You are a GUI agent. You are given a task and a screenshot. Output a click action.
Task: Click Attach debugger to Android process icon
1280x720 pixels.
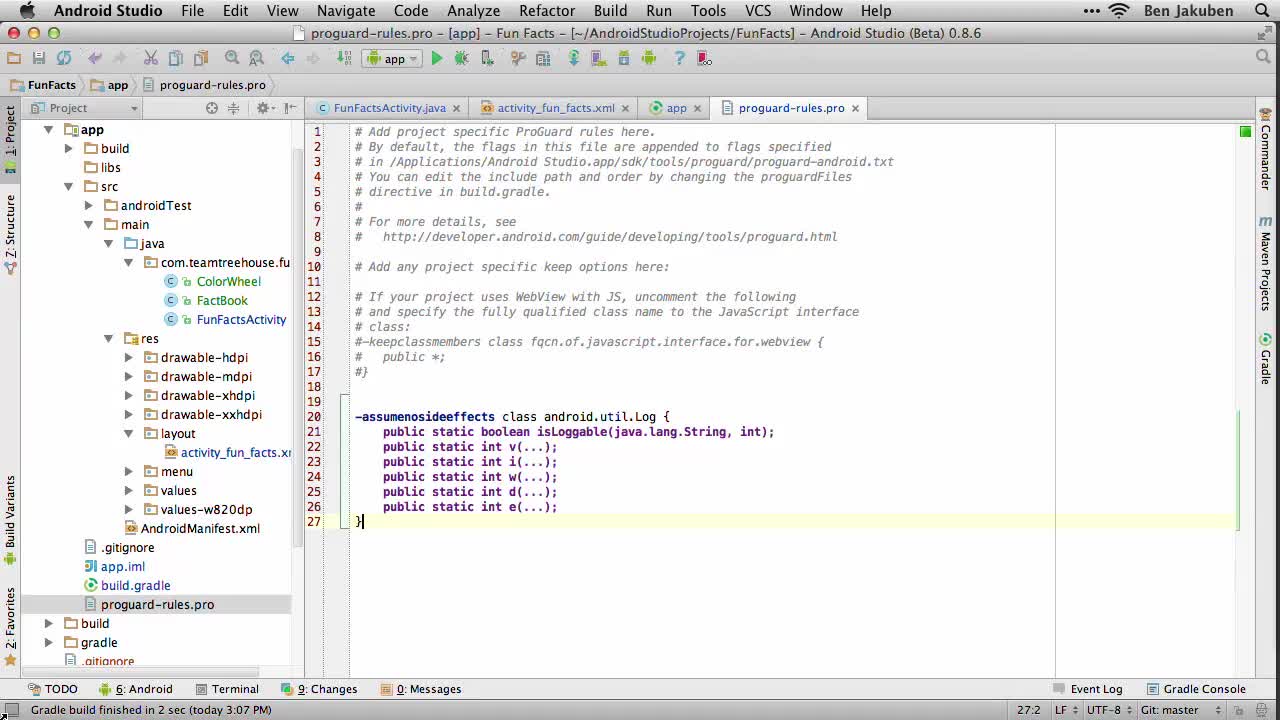coord(487,58)
